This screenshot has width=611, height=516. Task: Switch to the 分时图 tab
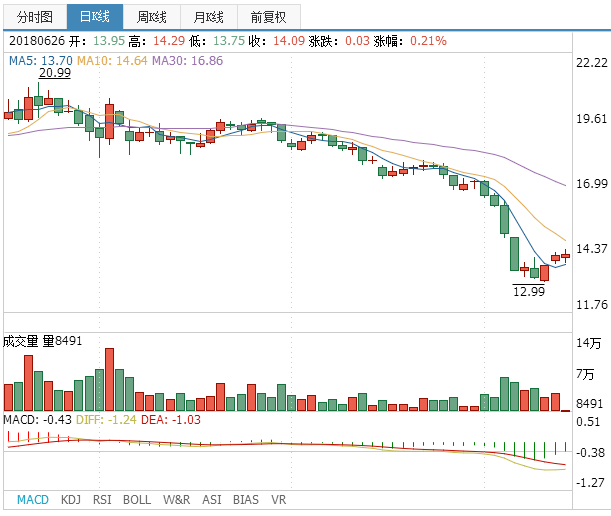click(35, 17)
